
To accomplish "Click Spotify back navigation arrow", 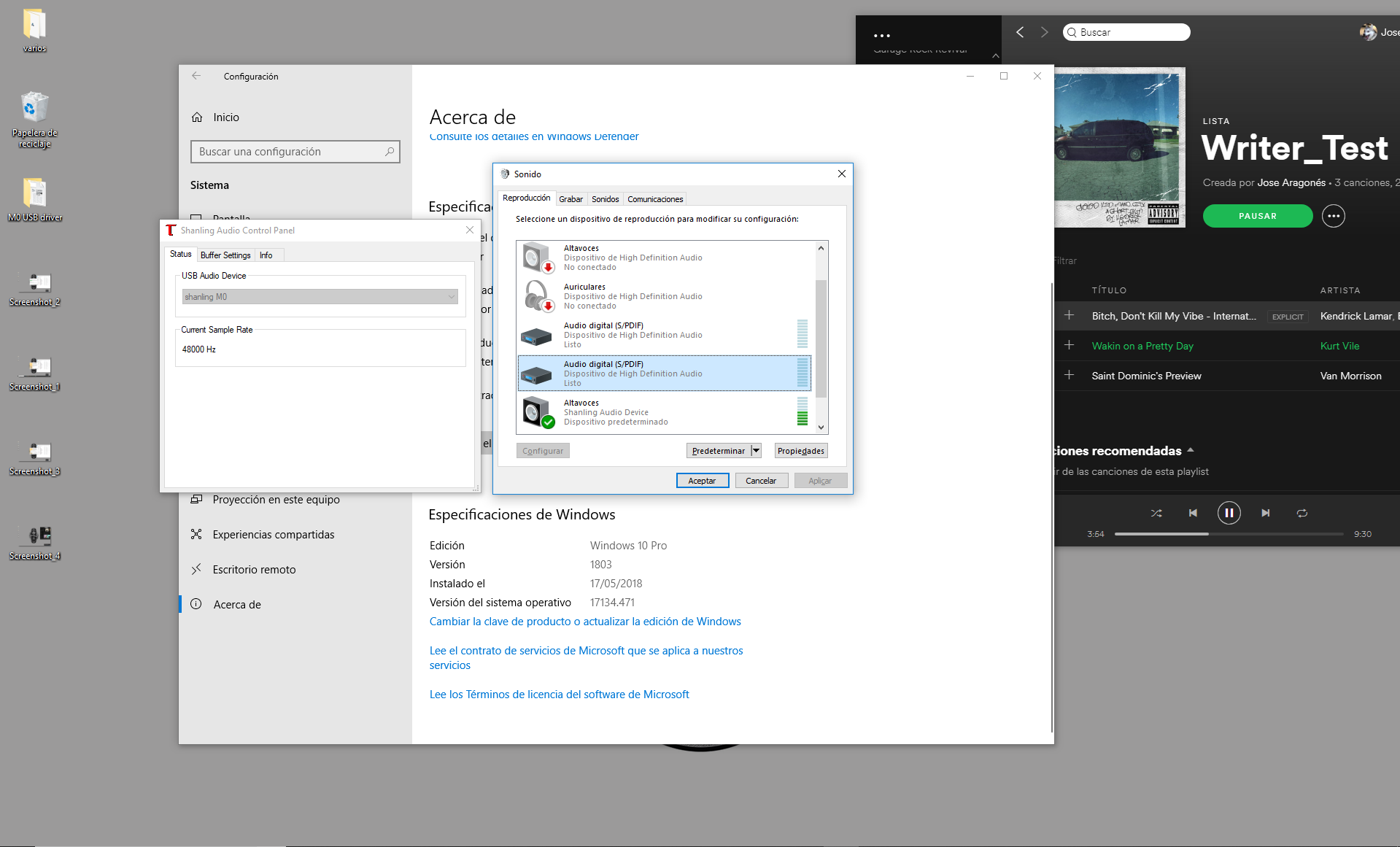I will point(1020,32).
